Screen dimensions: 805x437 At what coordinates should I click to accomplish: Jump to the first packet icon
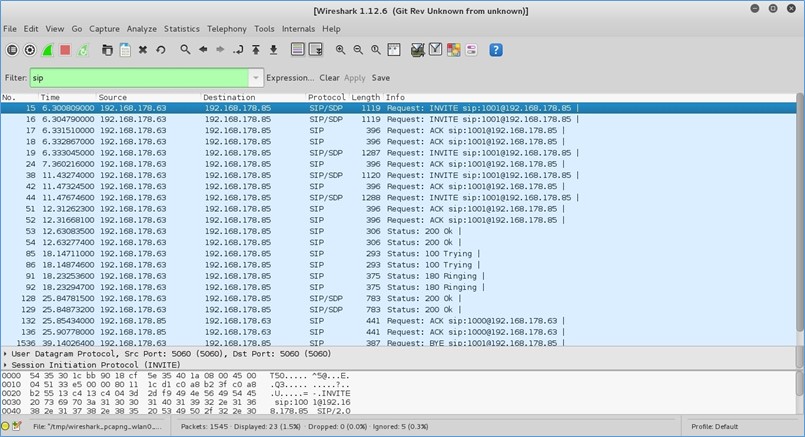click(x=256, y=50)
